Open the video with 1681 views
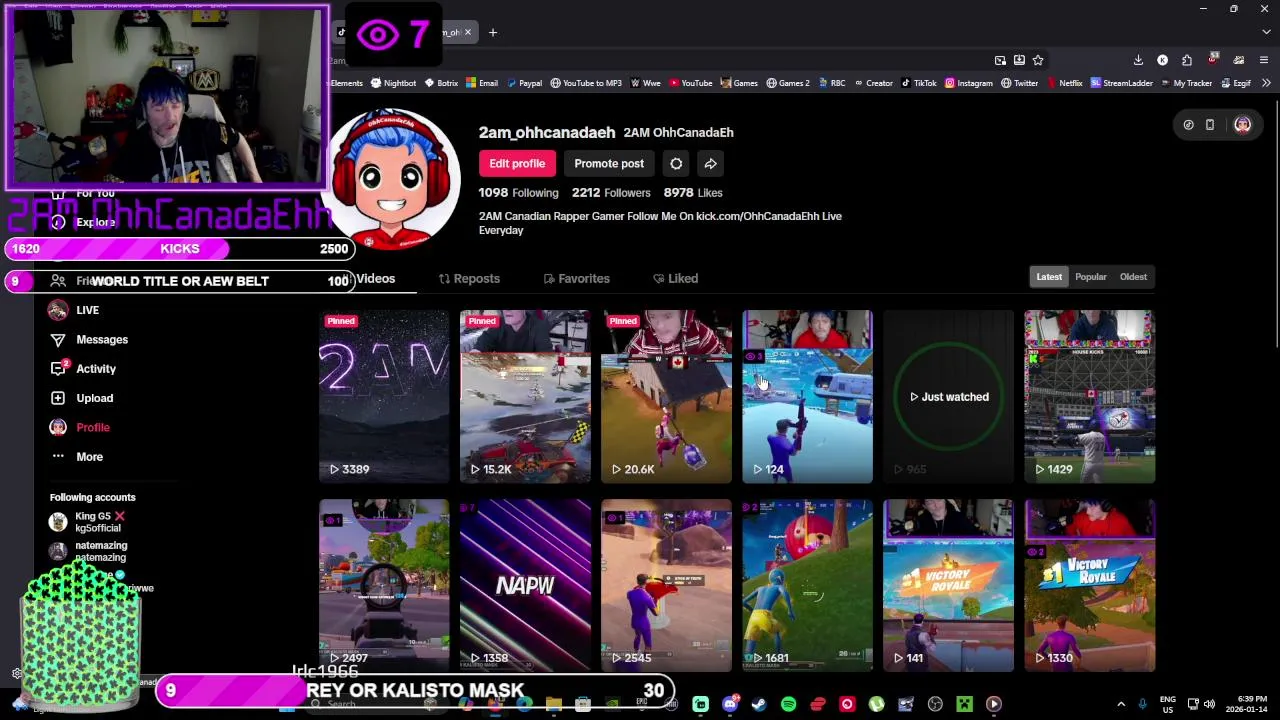The width and height of the screenshot is (1280, 720). (807, 586)
